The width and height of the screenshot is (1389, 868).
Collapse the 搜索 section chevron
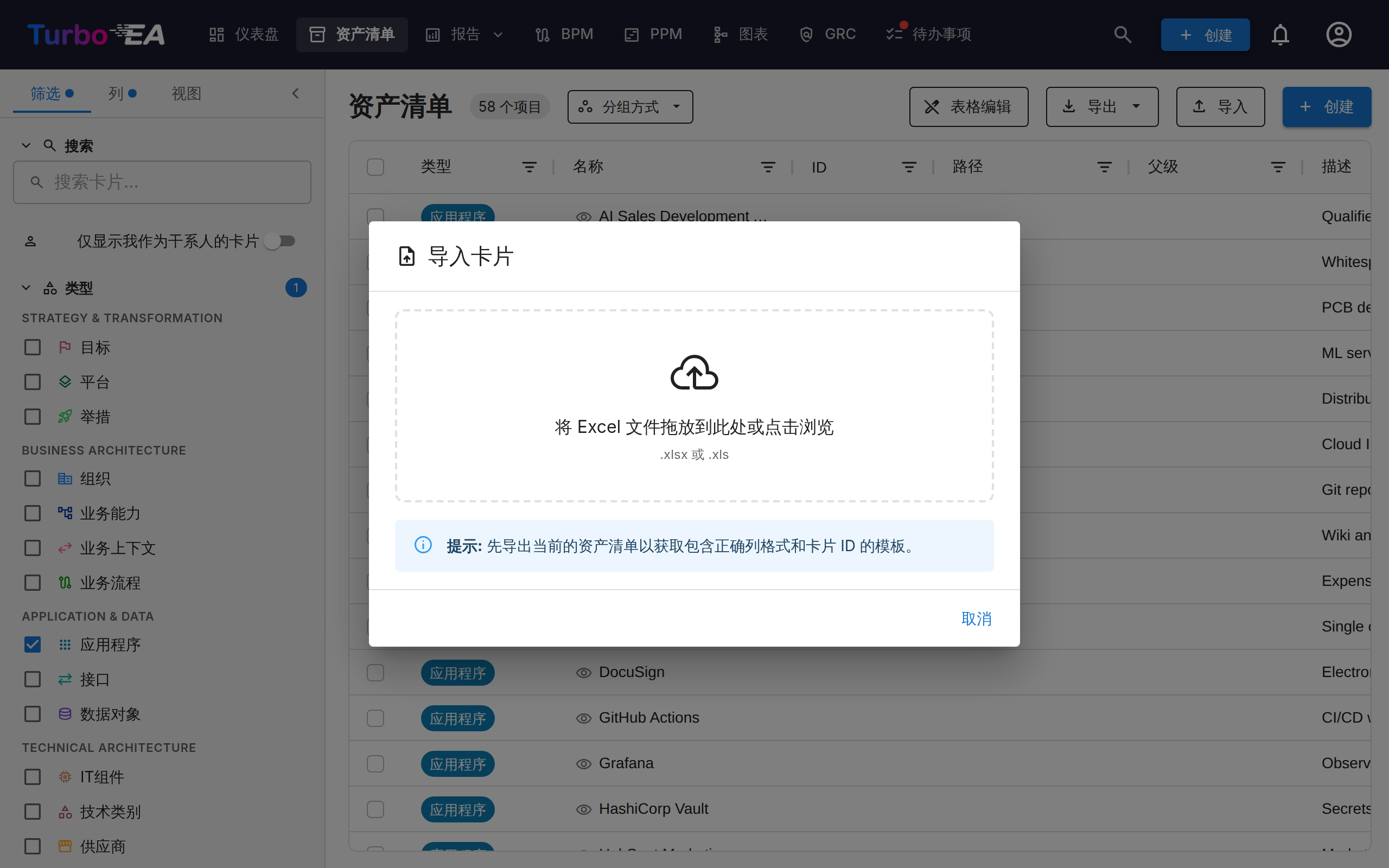coord(26,146)
